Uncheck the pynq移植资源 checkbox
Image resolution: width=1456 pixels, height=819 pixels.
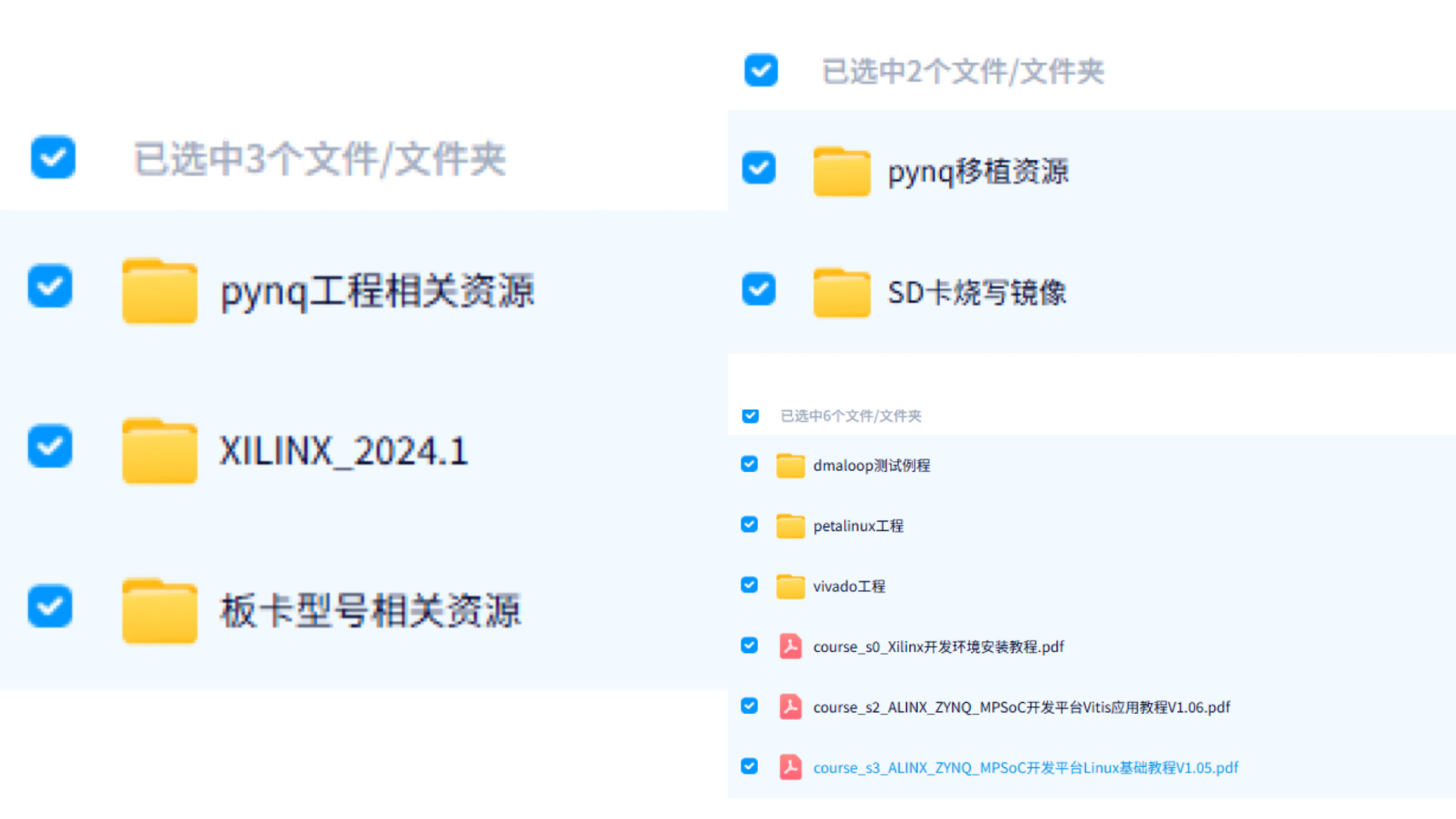coord(759,168)
